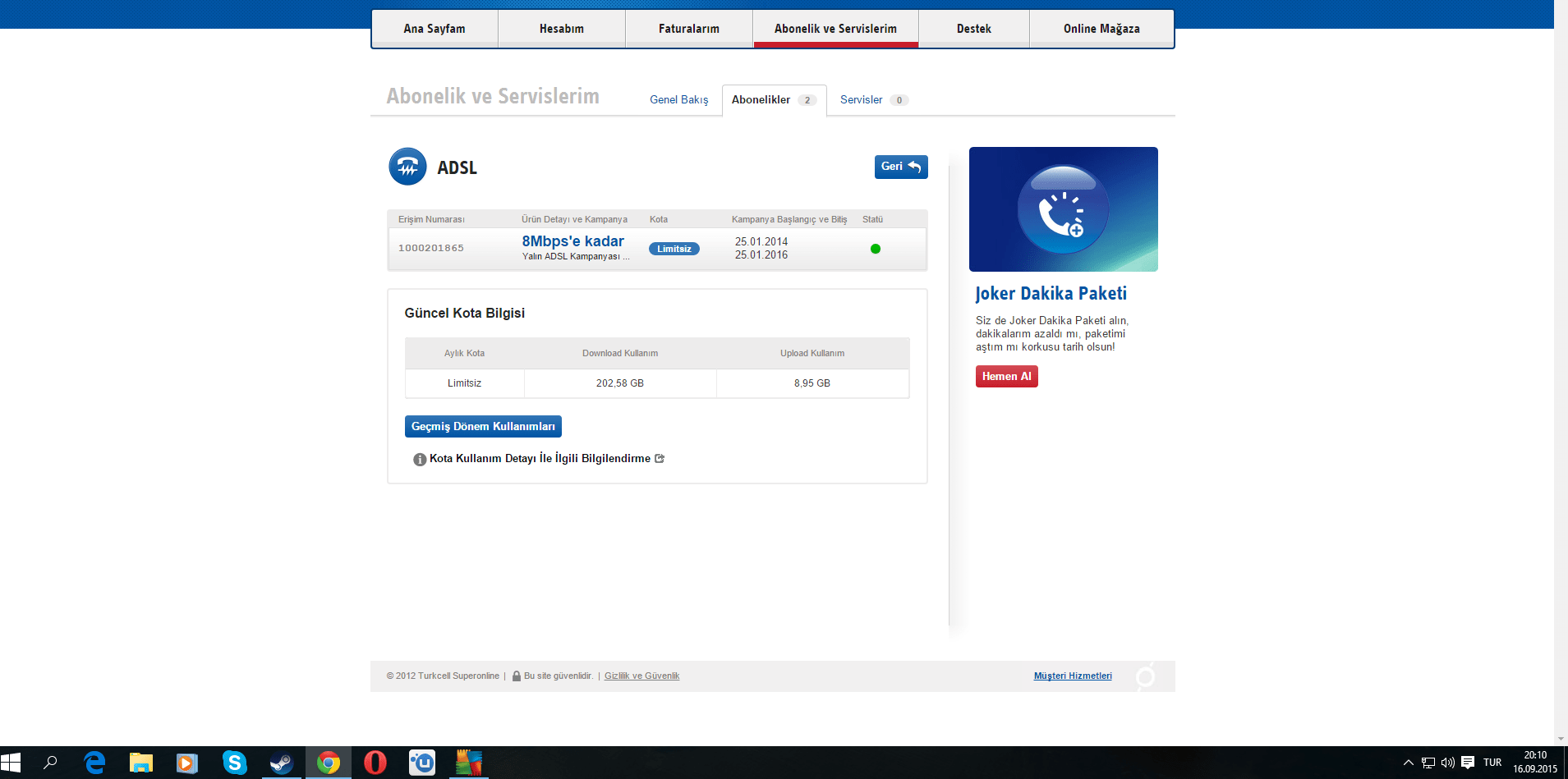Open Kota Kullanım Detayı İle İlgili Bilgilendirme
Screen dimensions: 1568x779
coord(540,458)
